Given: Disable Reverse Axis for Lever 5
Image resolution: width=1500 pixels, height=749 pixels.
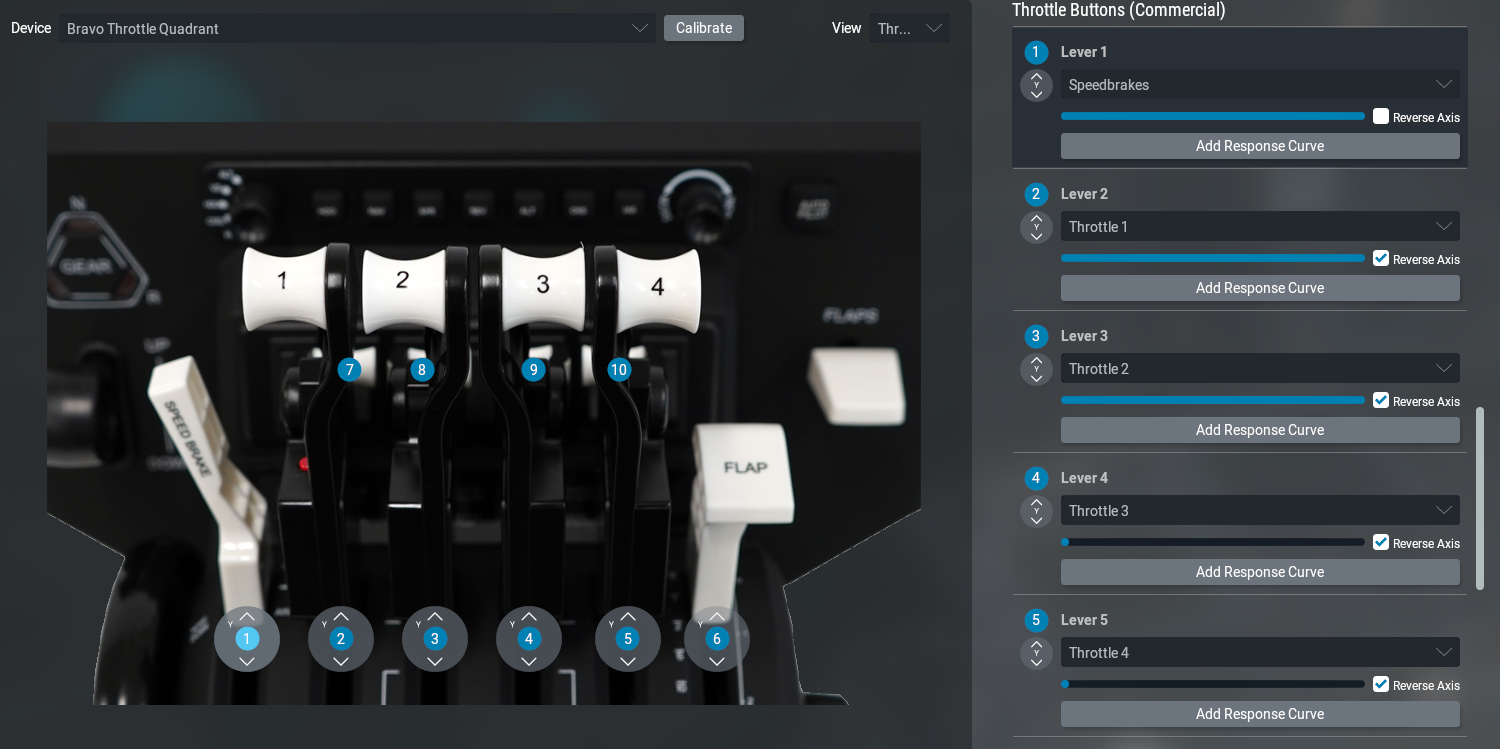Looking at the screenshot, I should [1381, 684].
